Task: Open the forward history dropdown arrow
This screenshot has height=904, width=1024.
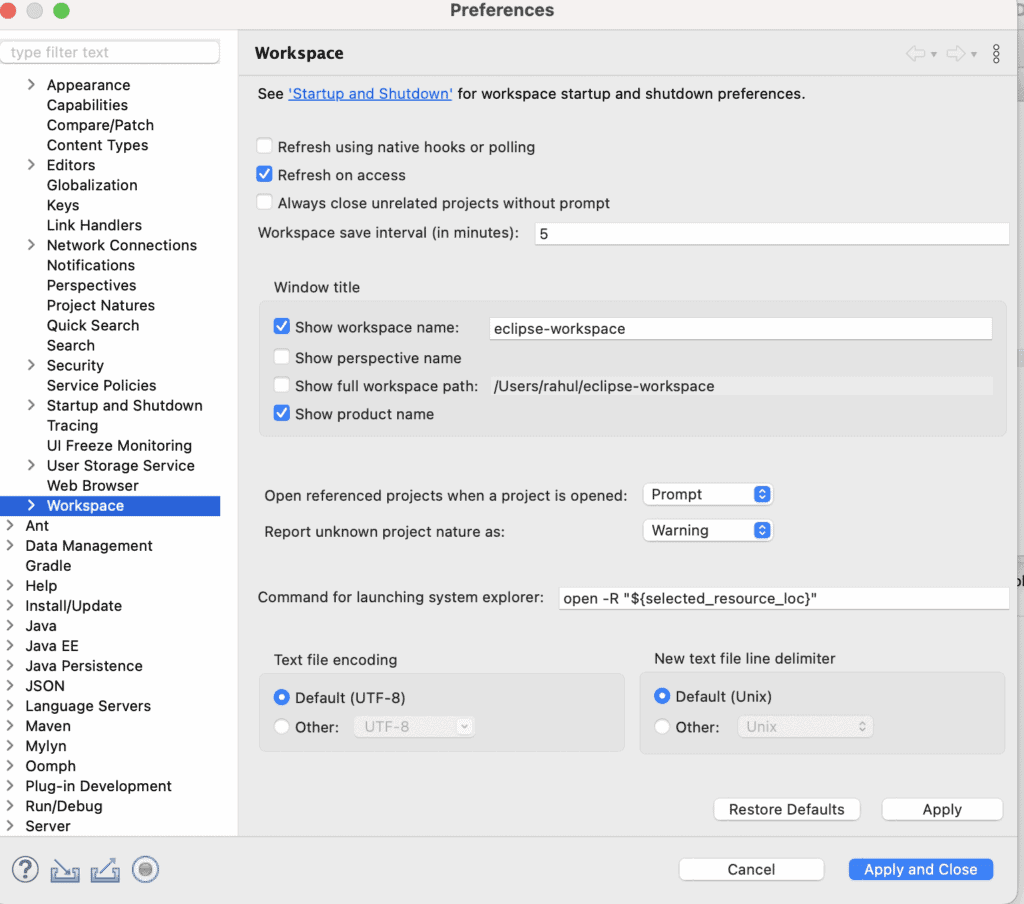Action: click(974, 54)
